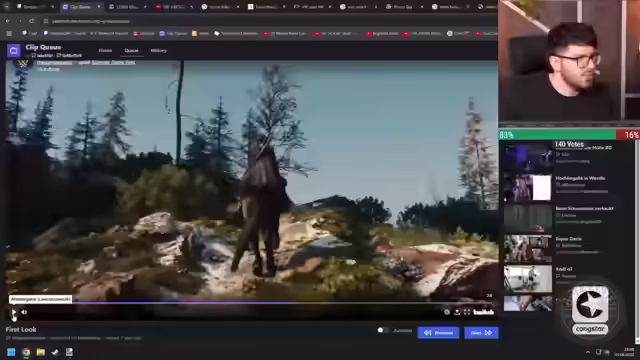This screenshot has height=360, width=640.
Task: Open the Twitch logo link in the player
Action: coord(484,312)
